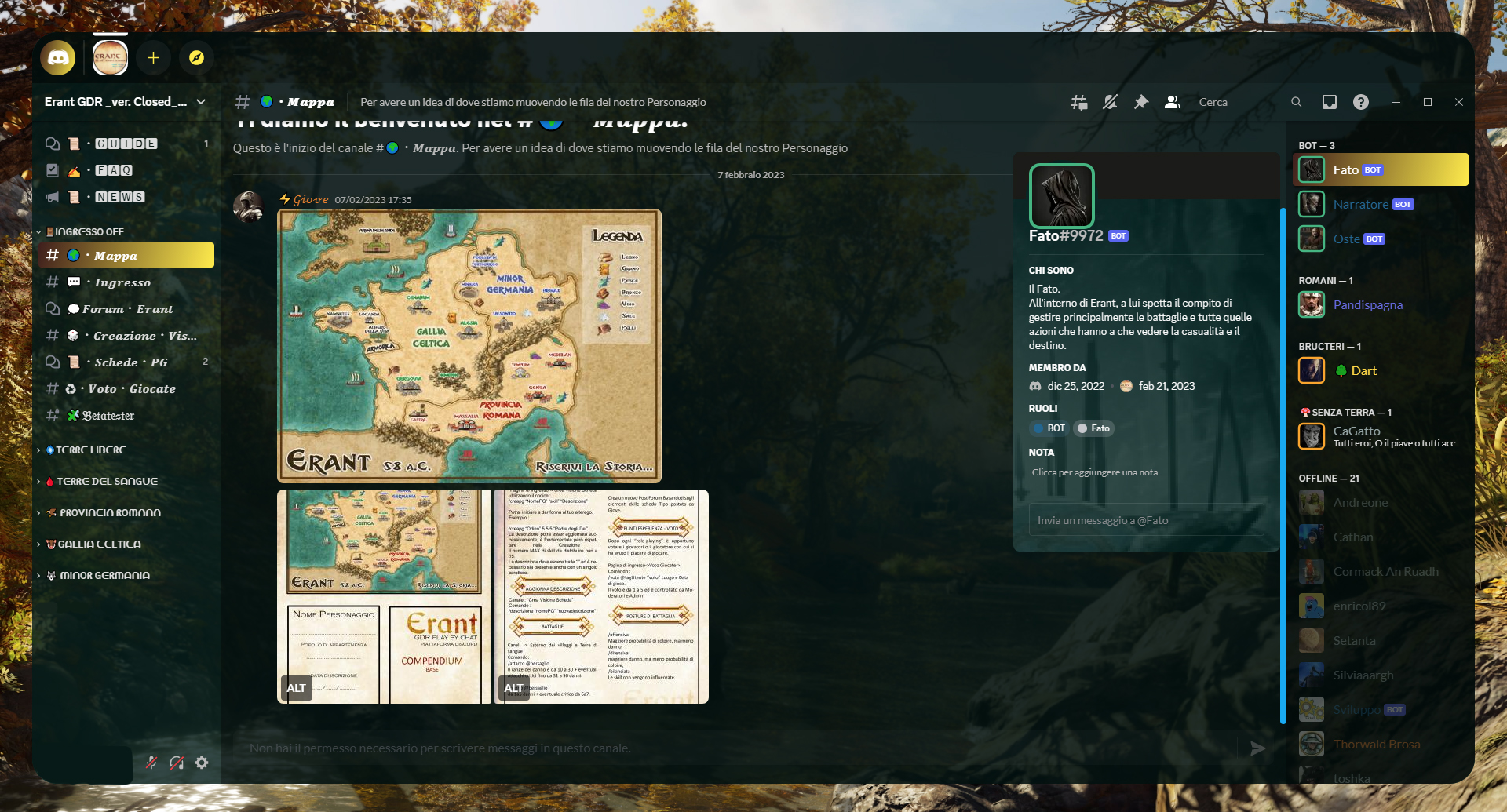Toggle microphone mute in user panel
The height and width of the screenshot is (812, 1507).
(151, 763)
